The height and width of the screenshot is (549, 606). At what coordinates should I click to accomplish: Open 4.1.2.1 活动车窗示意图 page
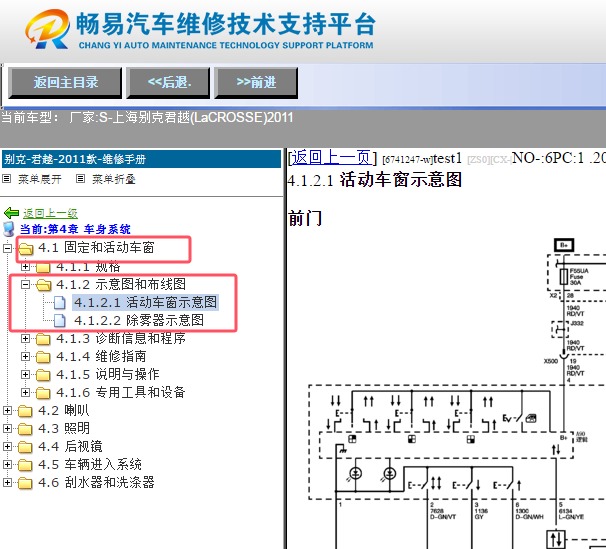pos(146,302)
